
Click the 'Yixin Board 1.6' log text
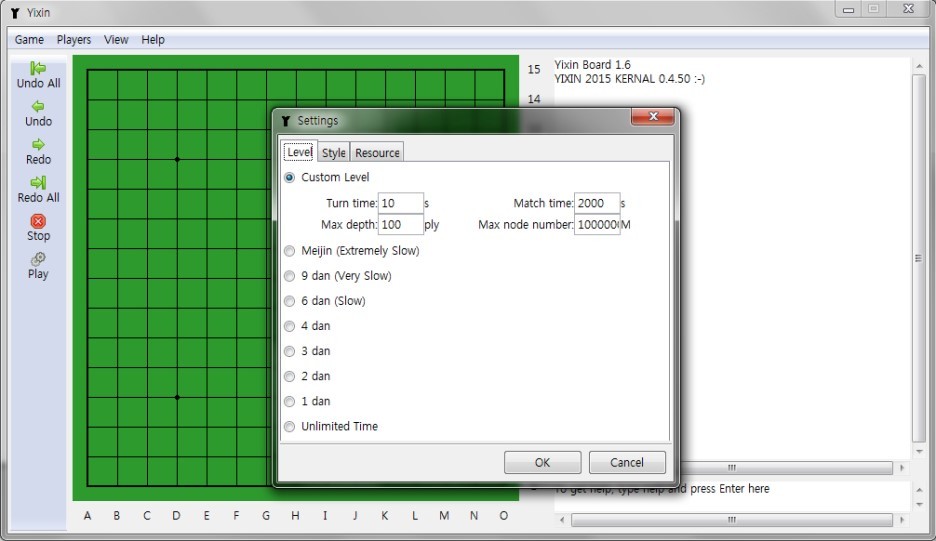[592, 64]
